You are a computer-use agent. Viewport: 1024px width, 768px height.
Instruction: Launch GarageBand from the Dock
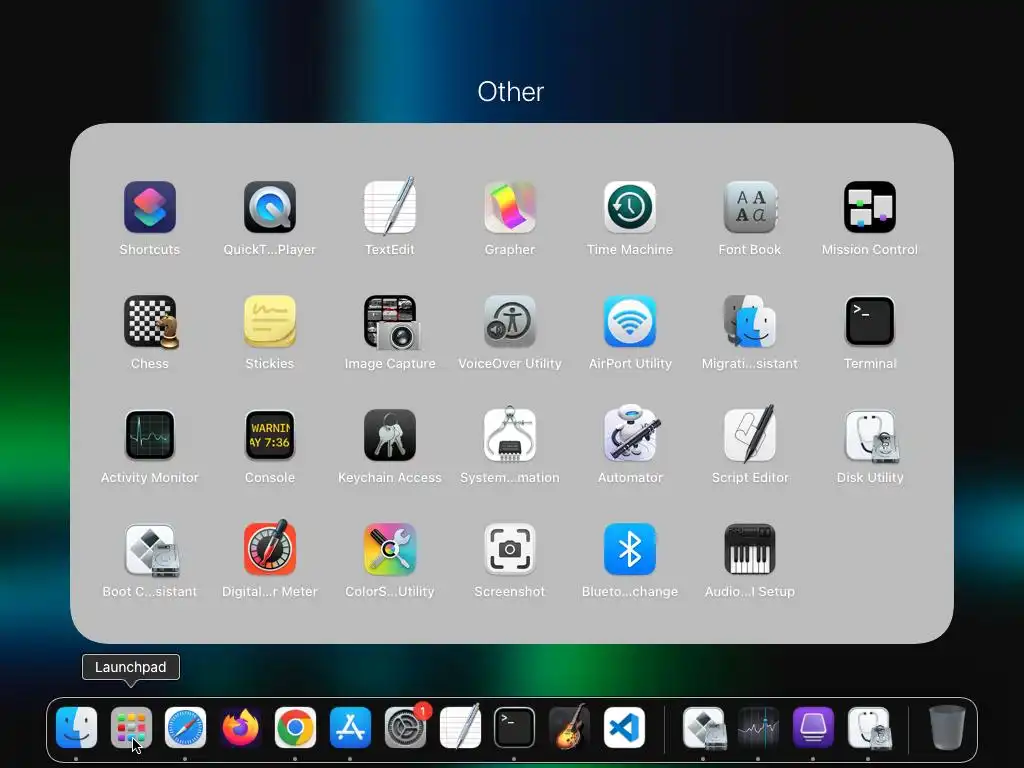pos(569,728)
